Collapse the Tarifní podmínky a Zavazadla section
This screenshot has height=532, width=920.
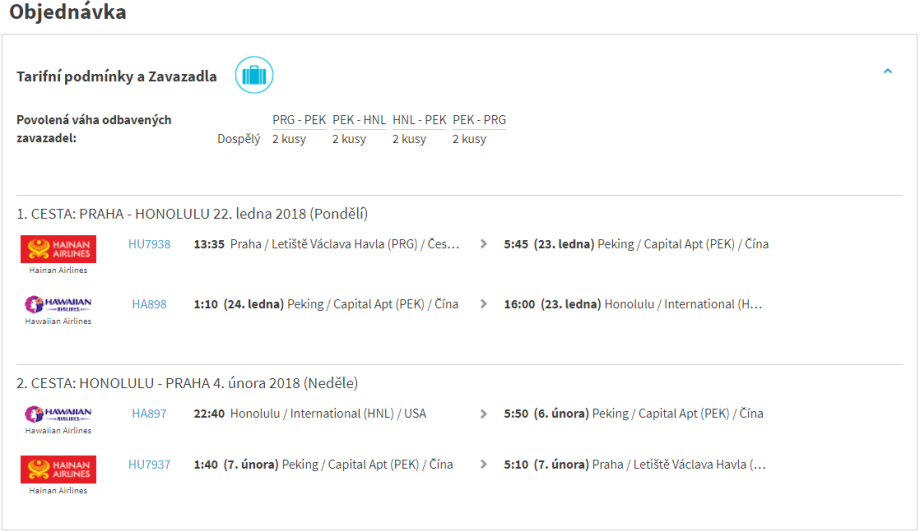[887, 72]
